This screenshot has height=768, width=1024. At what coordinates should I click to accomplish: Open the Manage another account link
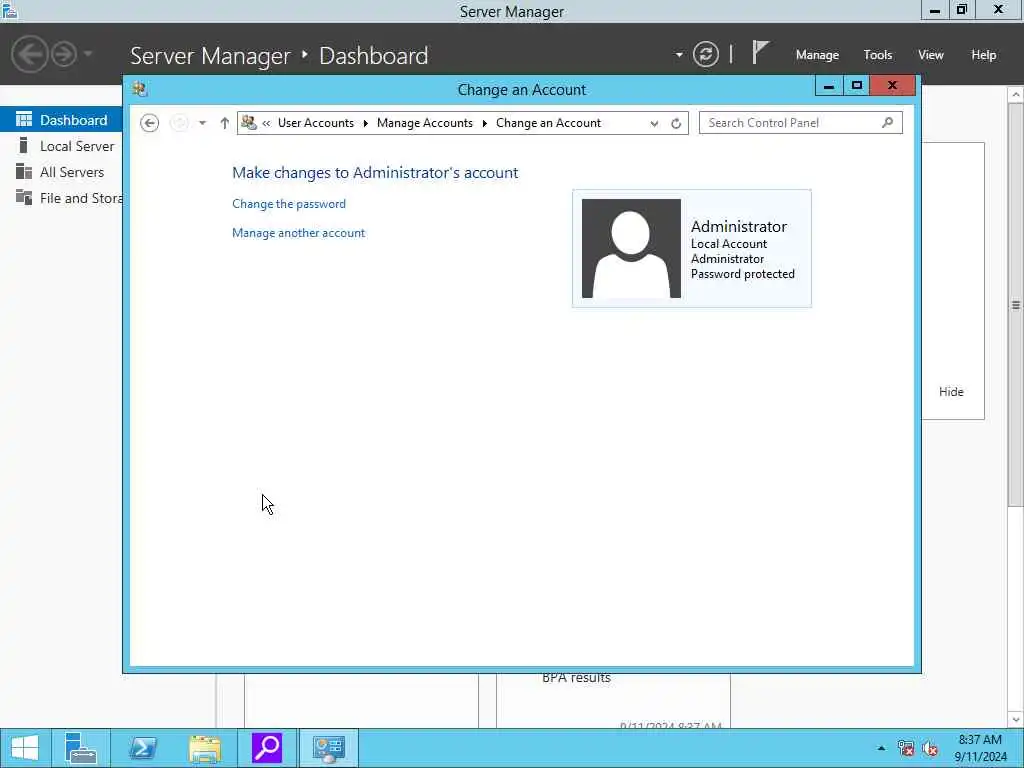(298, 233)
